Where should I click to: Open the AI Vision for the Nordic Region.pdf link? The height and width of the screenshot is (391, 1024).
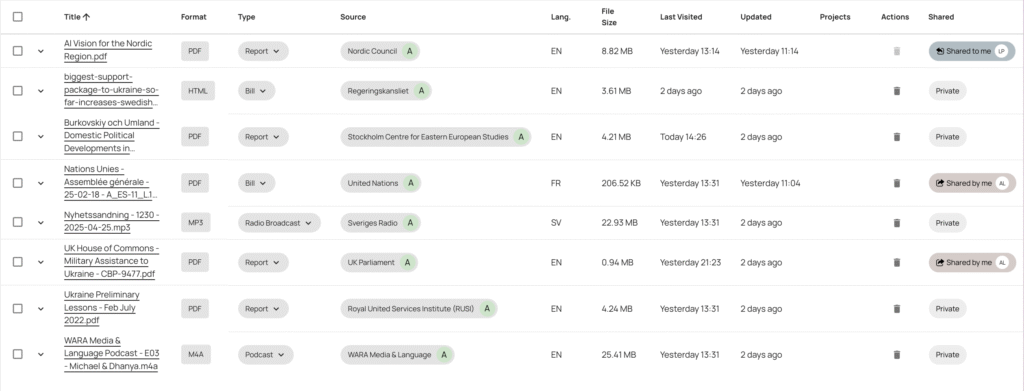coord(108,50)
